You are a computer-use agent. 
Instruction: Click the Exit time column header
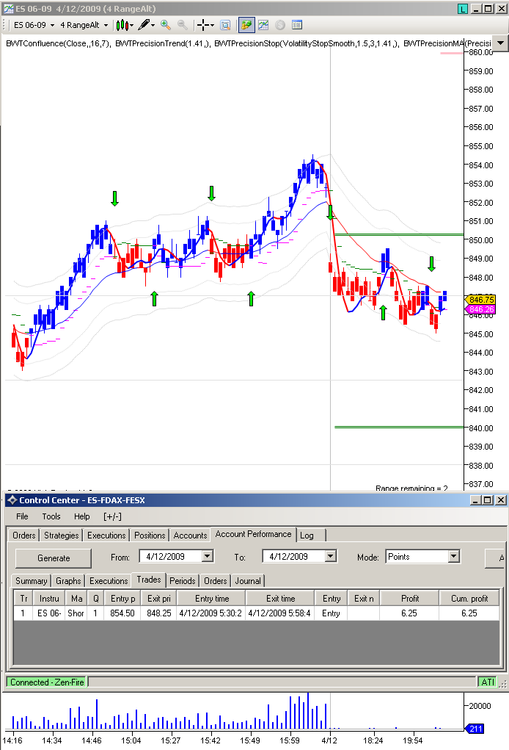(x=280, y=598)
